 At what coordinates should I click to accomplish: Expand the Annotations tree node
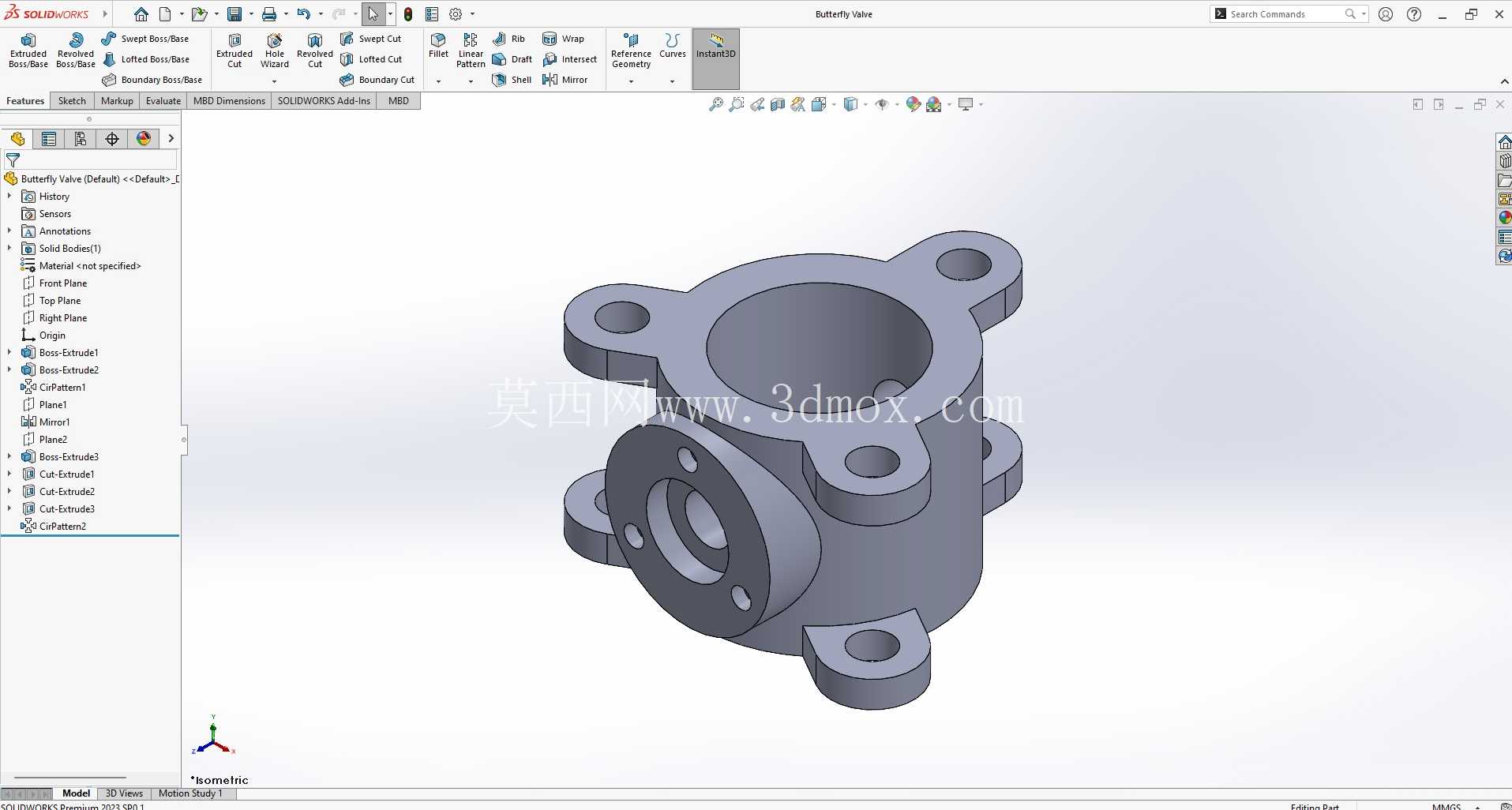9,231
